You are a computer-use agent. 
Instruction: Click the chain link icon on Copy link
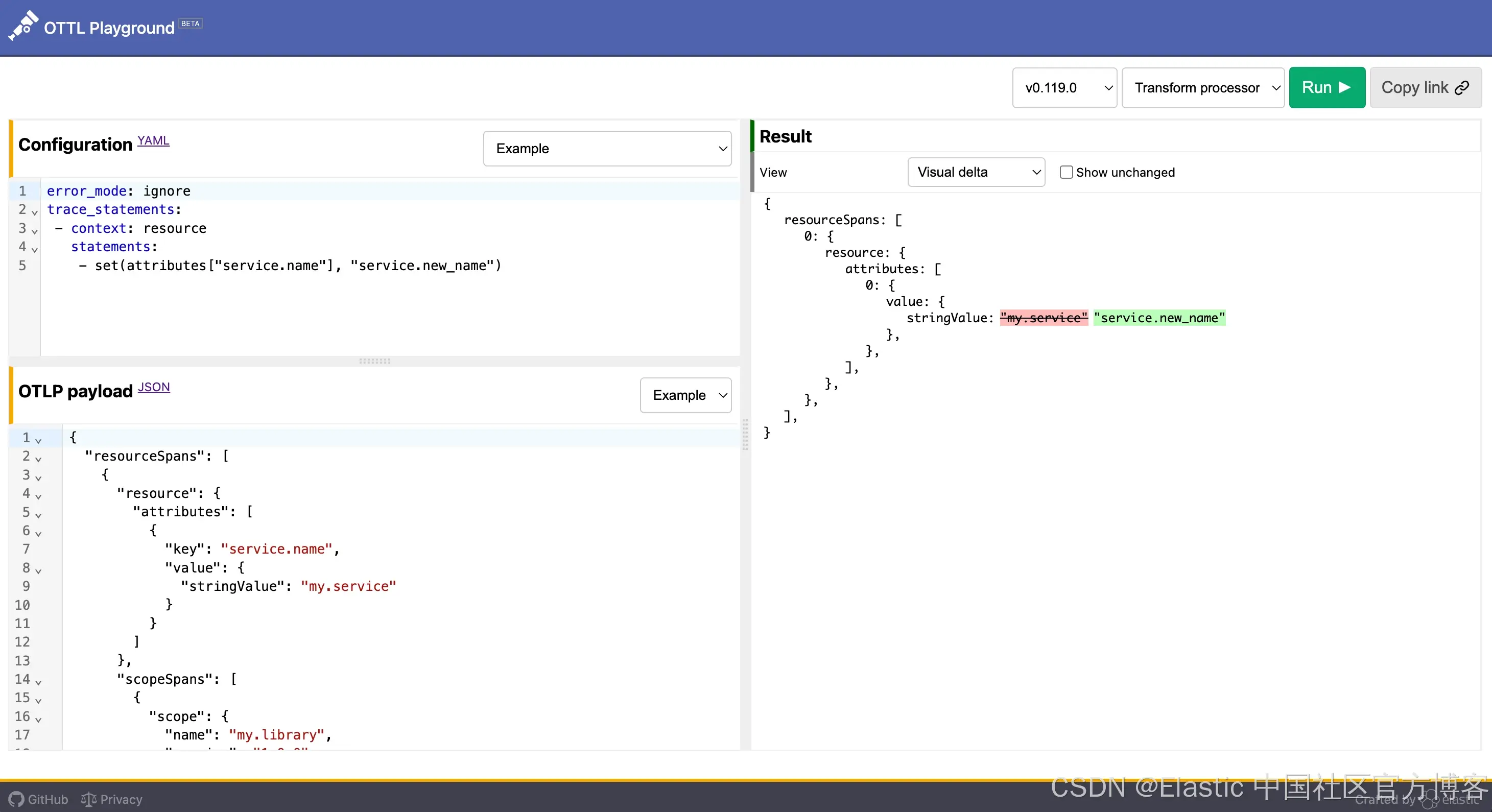click(1462, 87)
